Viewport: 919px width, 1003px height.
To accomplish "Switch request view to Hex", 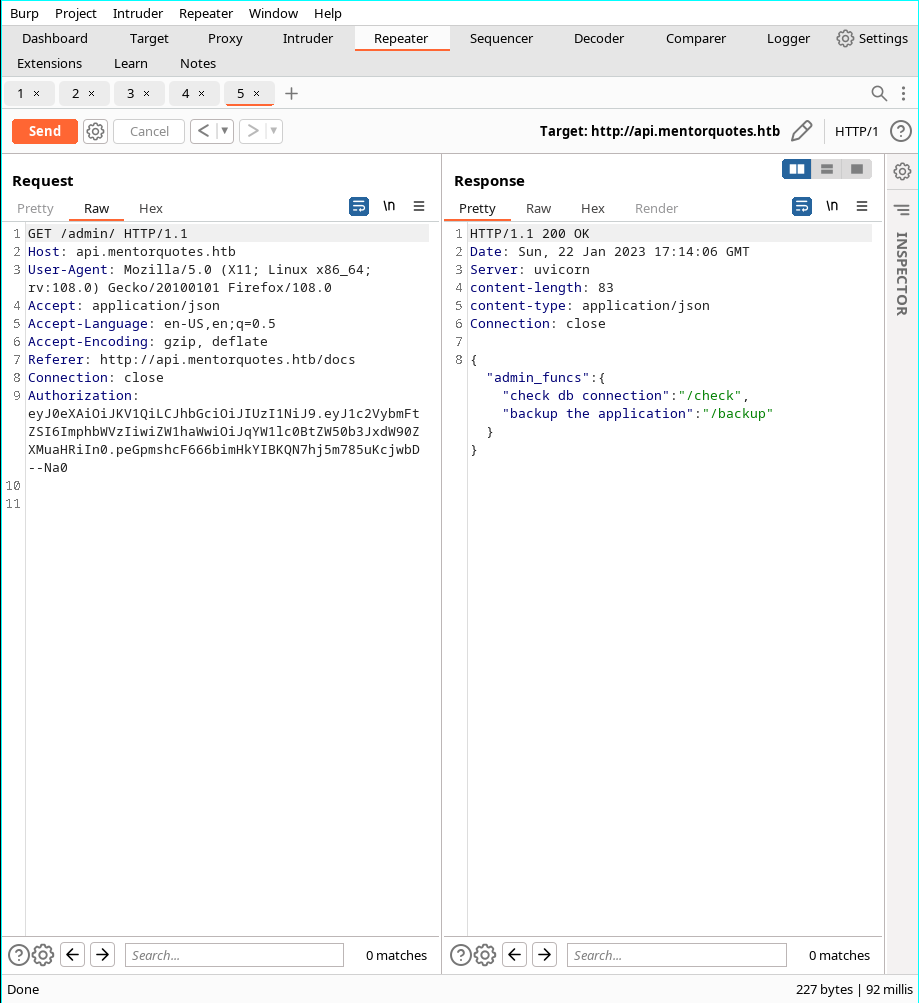I will click(x=151, y=209).
